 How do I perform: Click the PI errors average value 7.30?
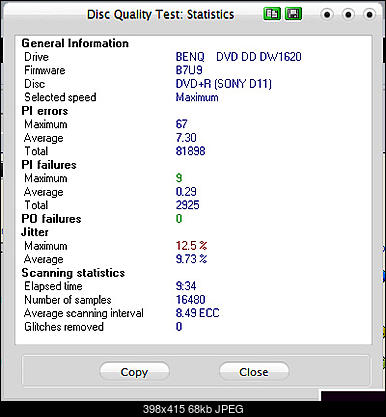click(x=186, y=138)
